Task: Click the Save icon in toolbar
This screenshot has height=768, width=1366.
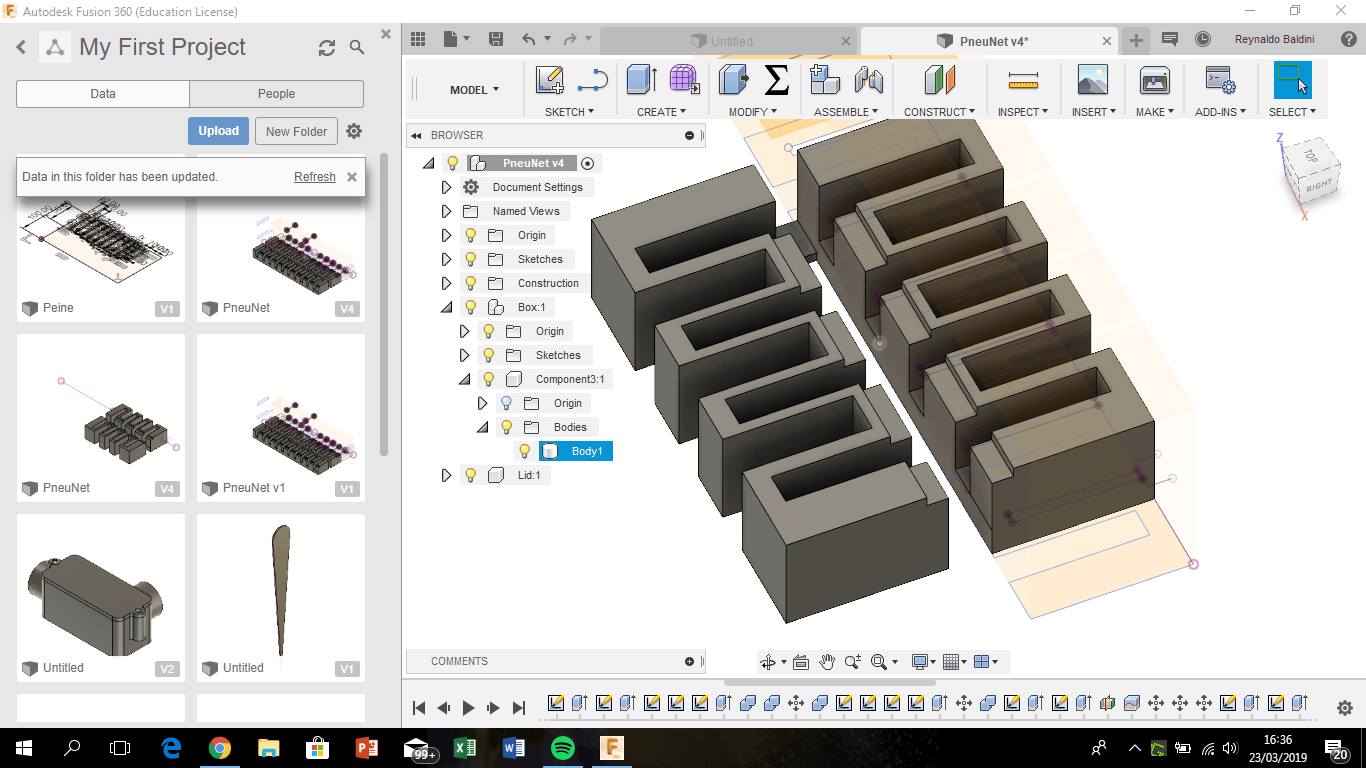Action: [x=495, y=39]
